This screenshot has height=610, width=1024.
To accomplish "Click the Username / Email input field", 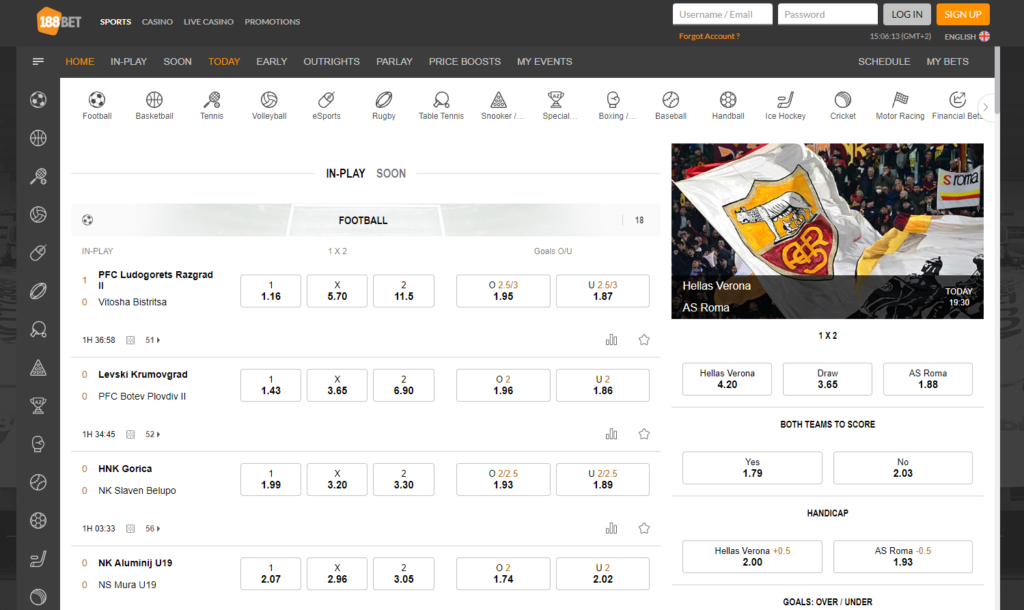I will click(x=722, y=14).
